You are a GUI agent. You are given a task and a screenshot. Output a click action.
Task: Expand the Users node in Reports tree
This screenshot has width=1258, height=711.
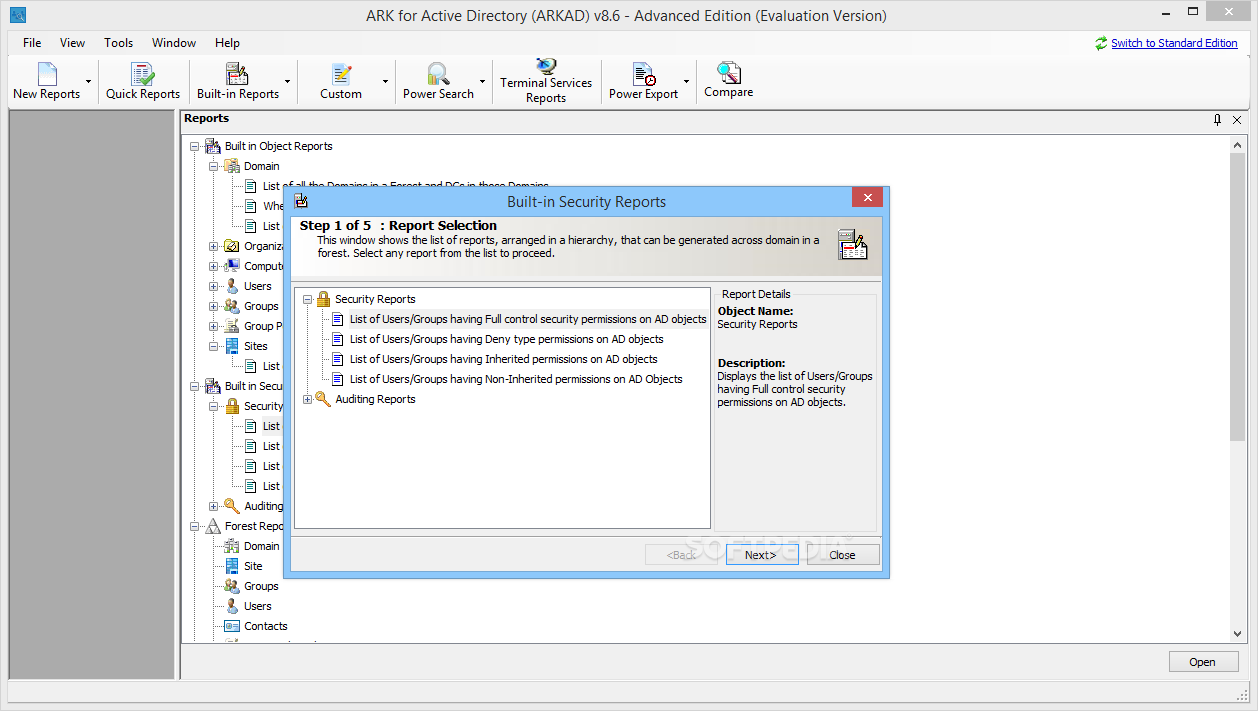point(214,286)
